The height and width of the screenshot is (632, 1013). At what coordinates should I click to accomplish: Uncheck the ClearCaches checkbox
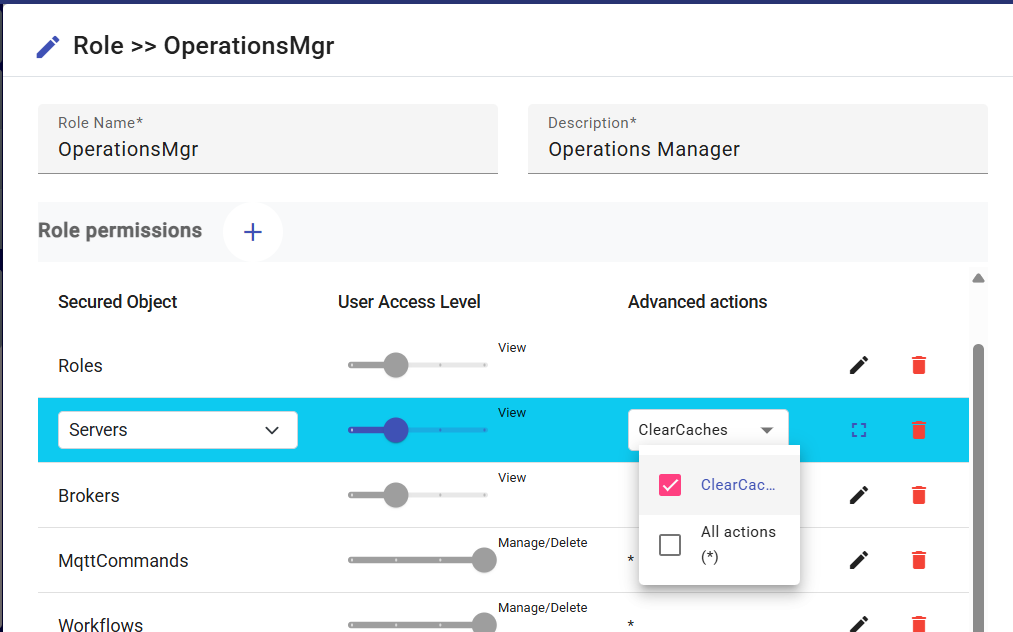[x=670, y=485]
